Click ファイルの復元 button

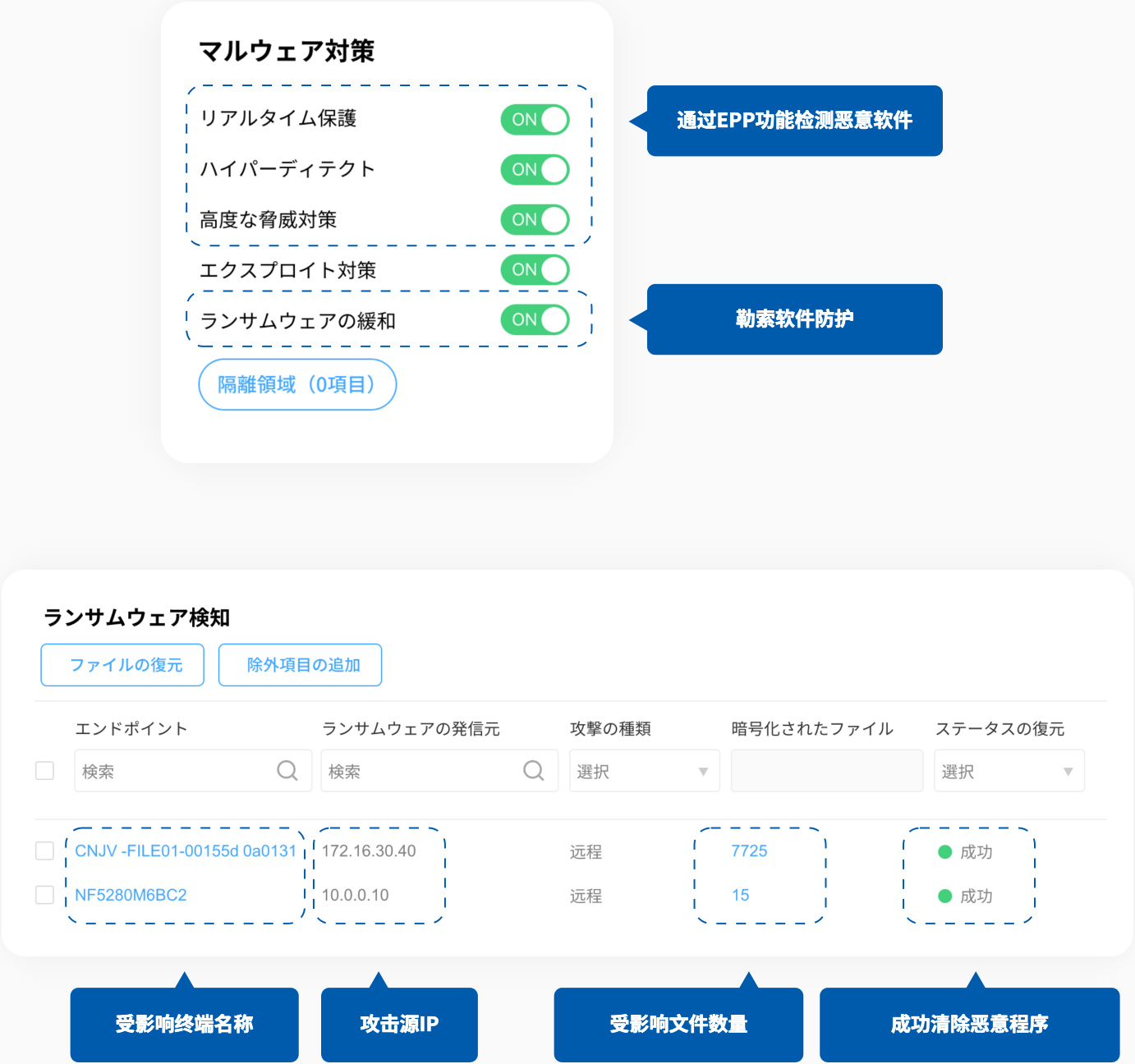[x=122, y=665]
